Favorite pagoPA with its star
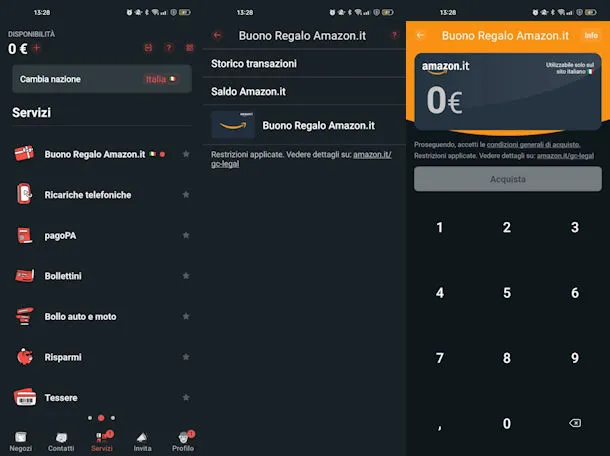The image size is (610, 456). tap(186, 235)
